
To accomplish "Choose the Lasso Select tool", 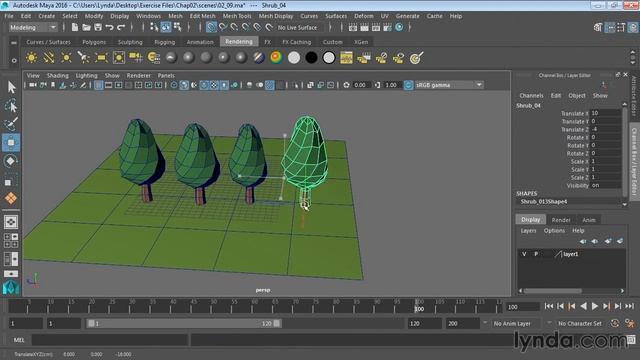I will (x=11, y=106).
